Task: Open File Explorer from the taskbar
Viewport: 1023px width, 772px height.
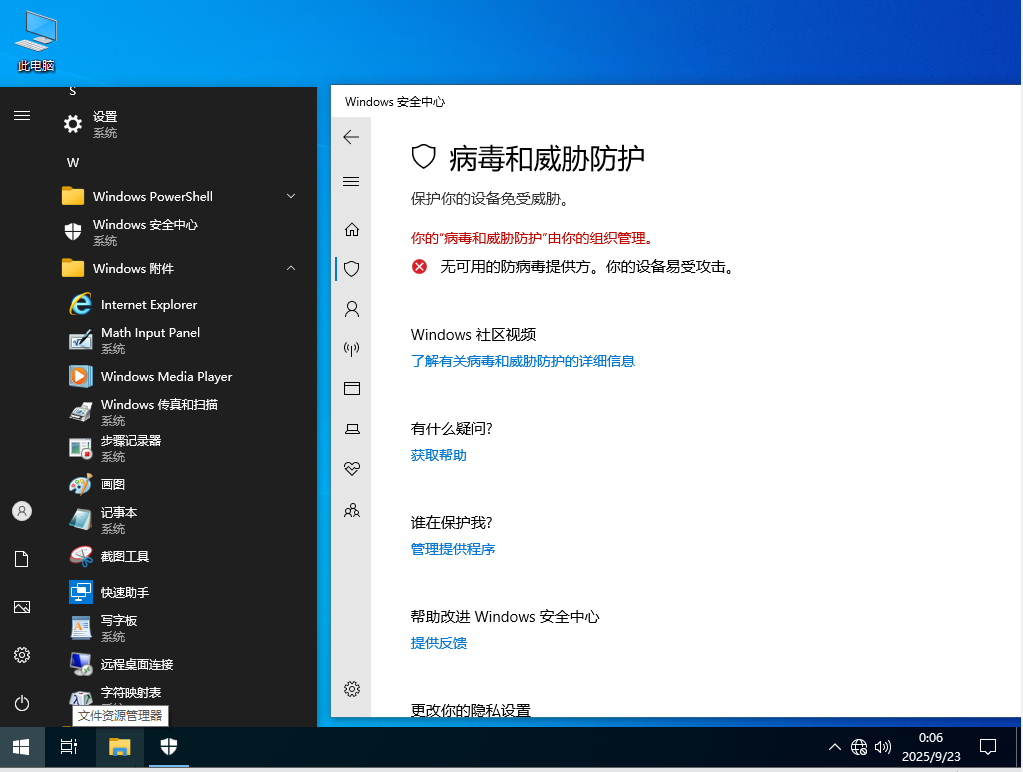Action: pos(119,747)
